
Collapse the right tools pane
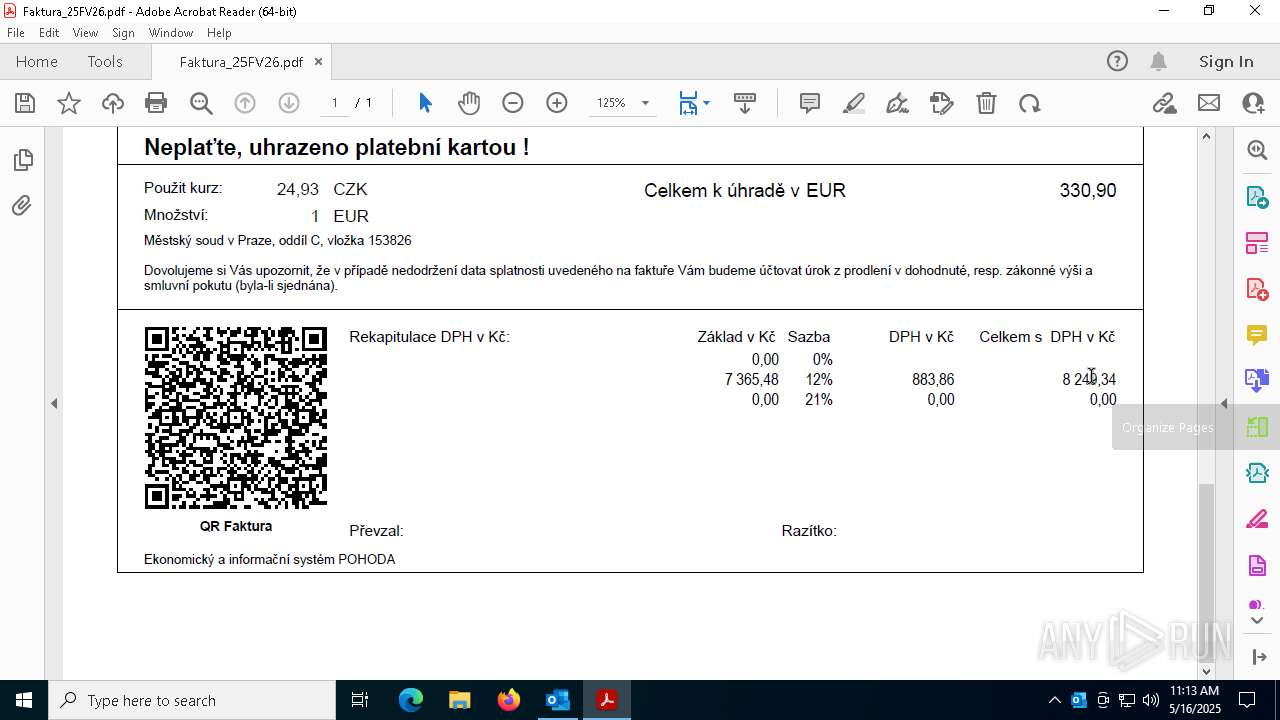pos(1224,404)
